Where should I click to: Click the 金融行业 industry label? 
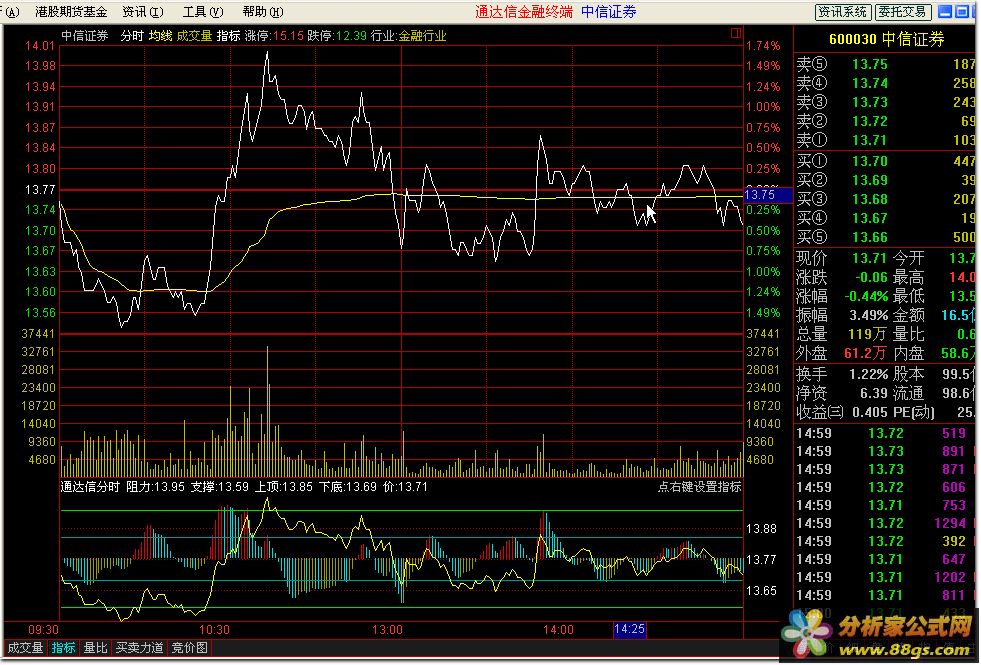click(x=422, y=36)
